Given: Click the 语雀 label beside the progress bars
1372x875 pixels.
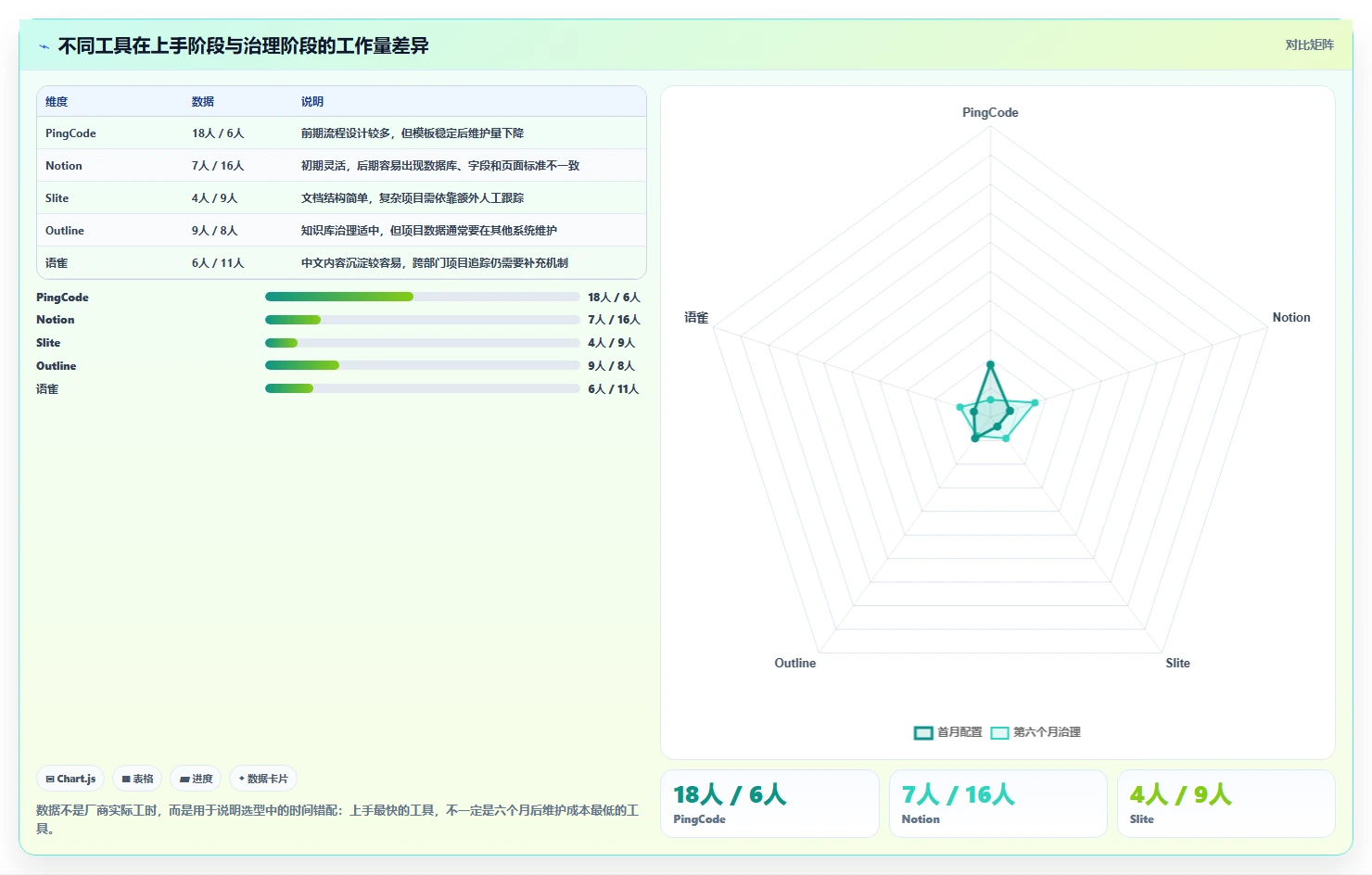Looking at the screenshot, I should (47, 389).
